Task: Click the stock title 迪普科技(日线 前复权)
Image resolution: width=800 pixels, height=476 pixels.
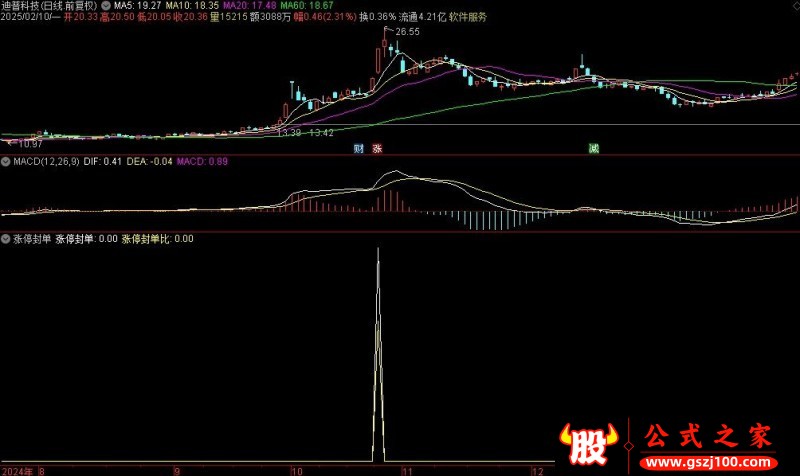Action: [x=49, y=6]
